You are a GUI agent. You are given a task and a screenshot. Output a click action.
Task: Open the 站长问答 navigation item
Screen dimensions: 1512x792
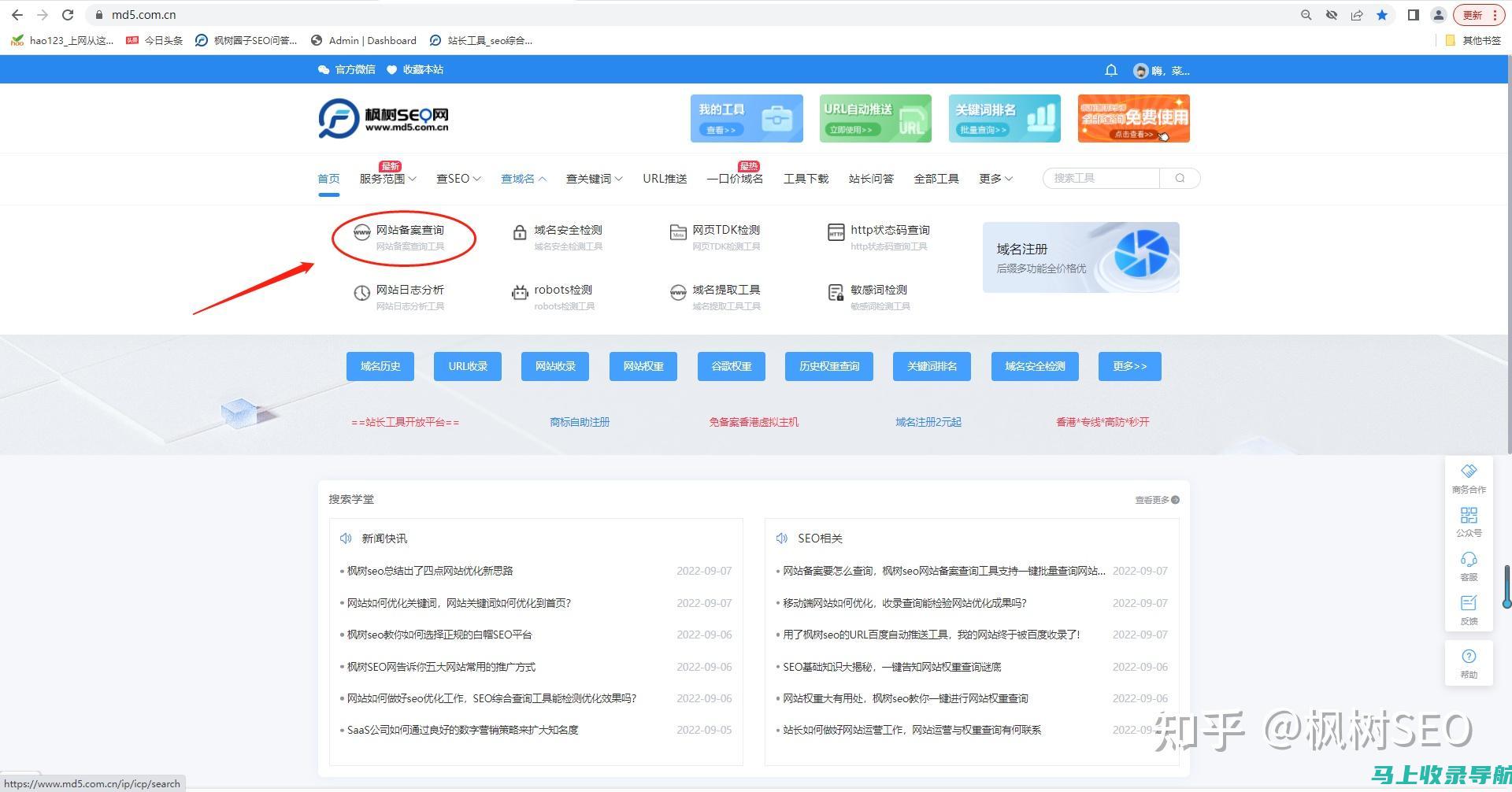click(871, 179)
